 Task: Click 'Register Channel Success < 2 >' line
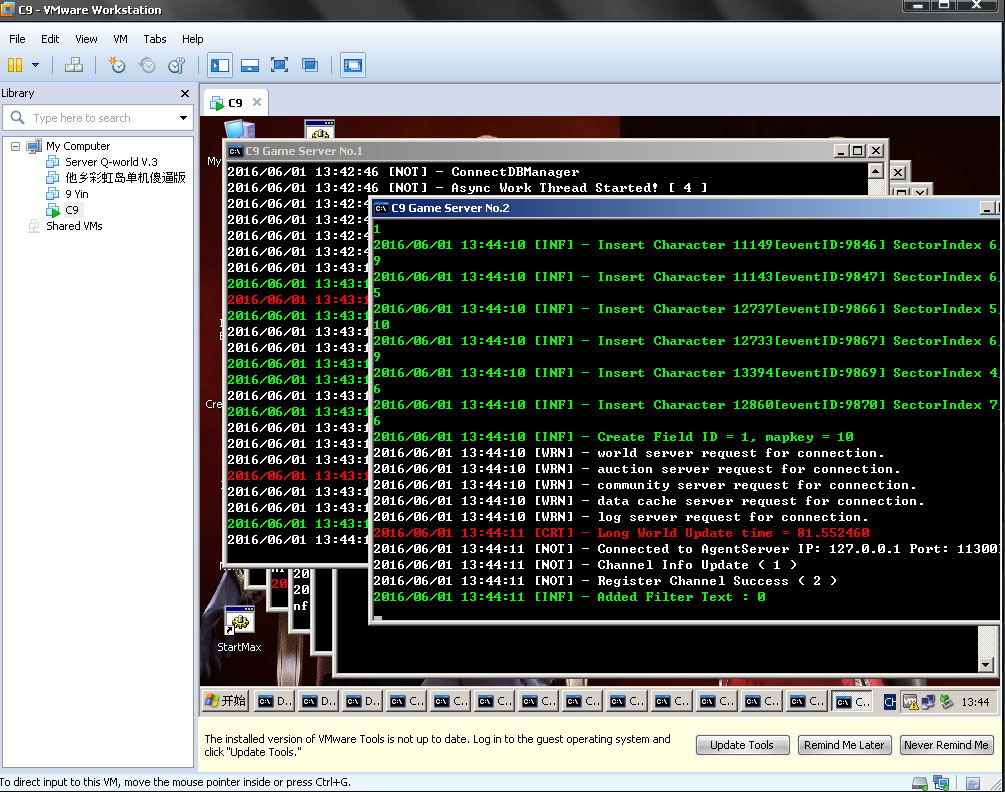pos(605,581)
